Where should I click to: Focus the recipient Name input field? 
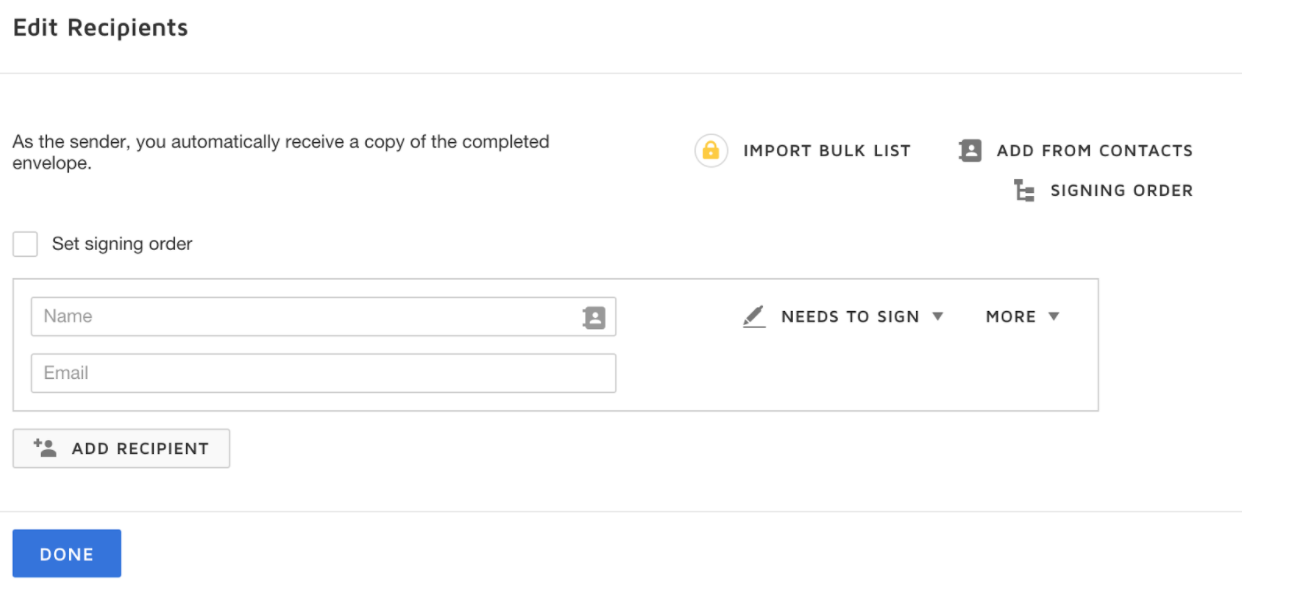tap(323, 316)
